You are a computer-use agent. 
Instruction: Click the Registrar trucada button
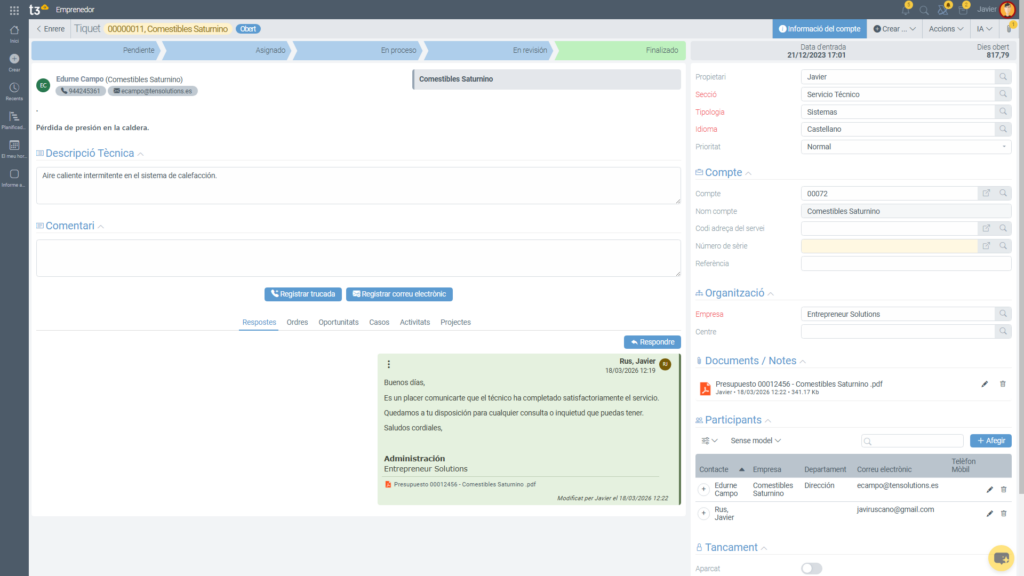(303, 294)
